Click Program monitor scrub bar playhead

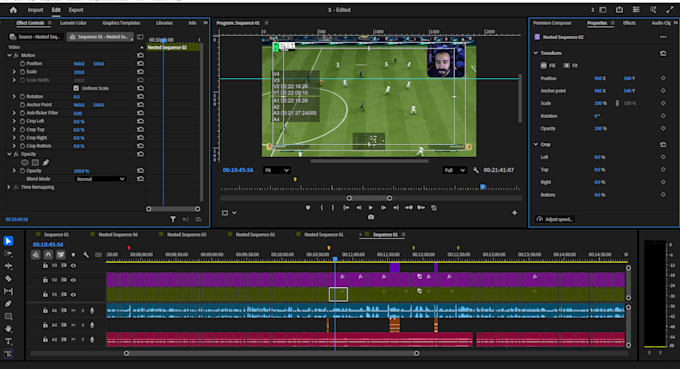tap(482, 186)
